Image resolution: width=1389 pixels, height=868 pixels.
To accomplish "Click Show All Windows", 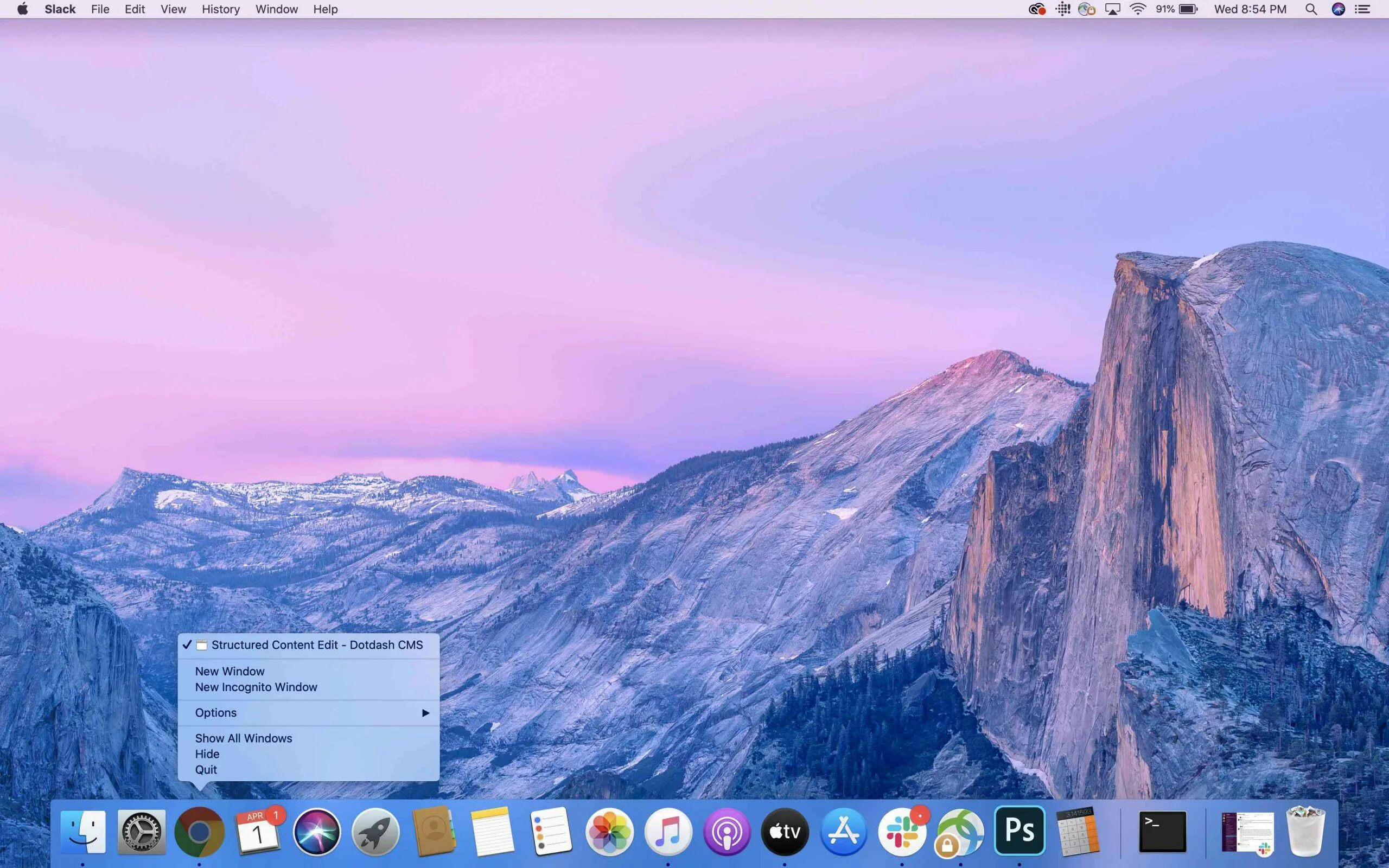I will click(x=244, y=738).
